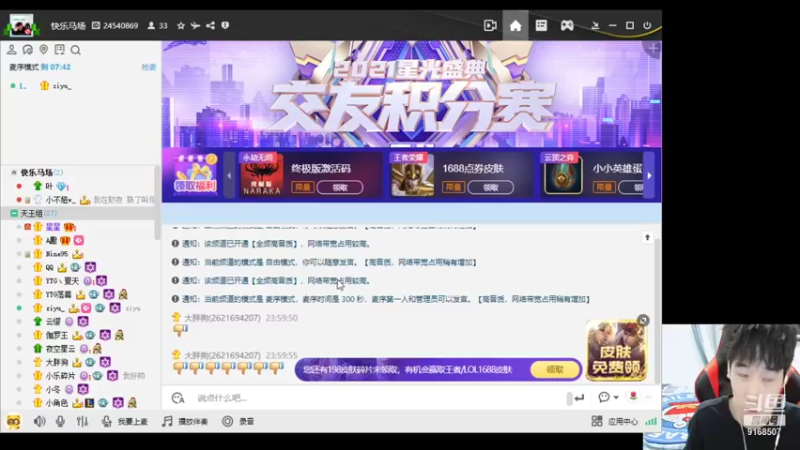Click the user list scrollbar
This screenshot has width=800, height=450.
[157, 204]
